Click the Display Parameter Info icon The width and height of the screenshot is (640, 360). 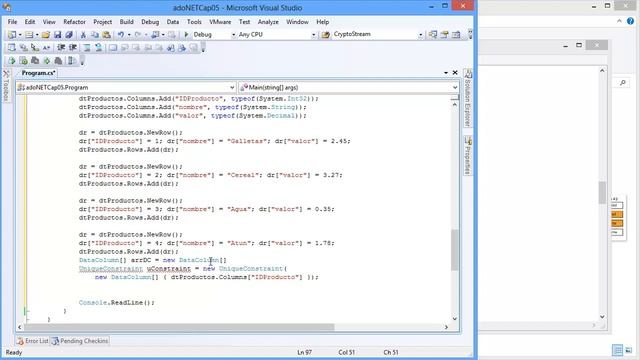[x=23, y=48]
